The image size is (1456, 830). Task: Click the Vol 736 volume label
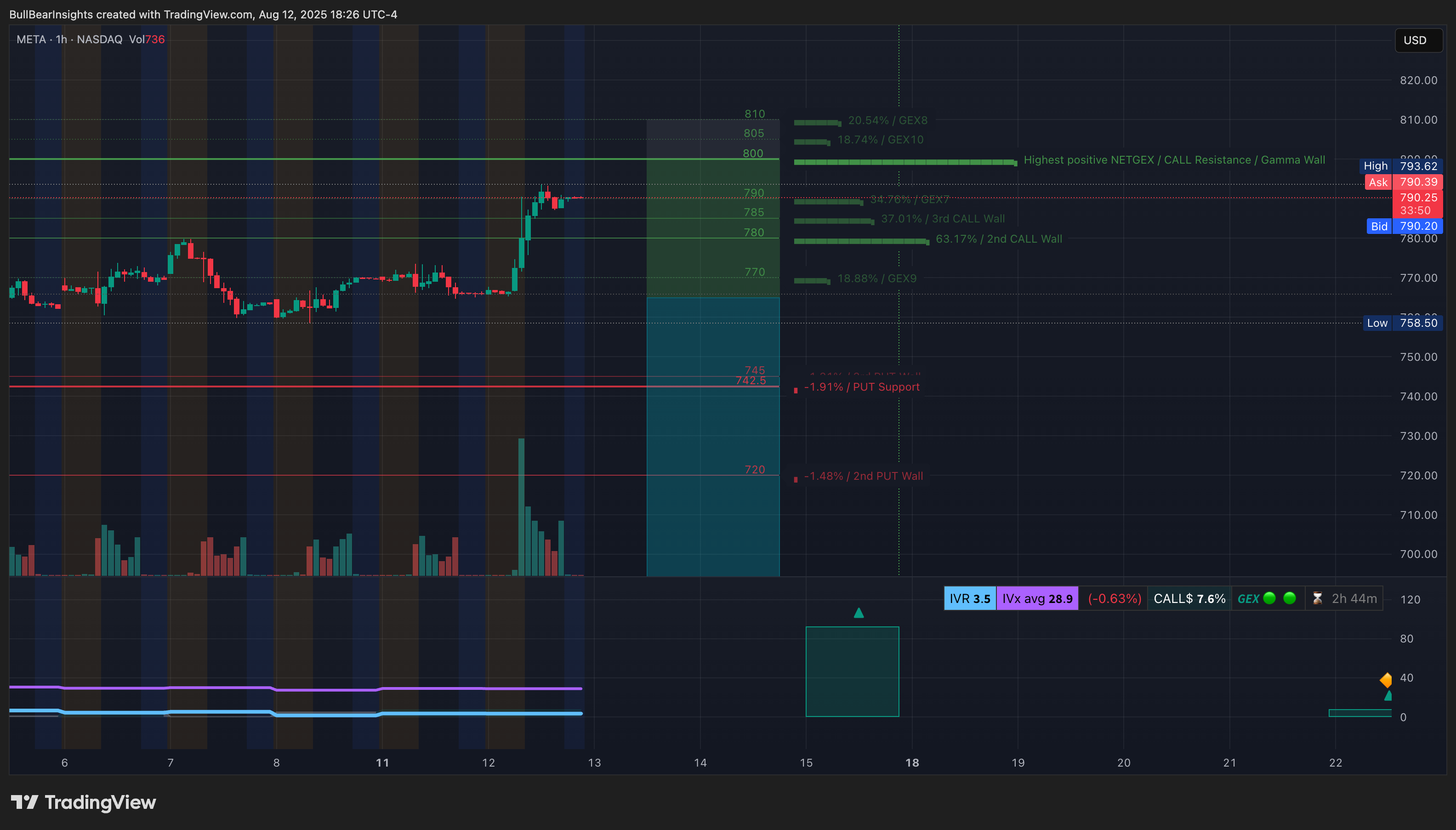(147, 40)
